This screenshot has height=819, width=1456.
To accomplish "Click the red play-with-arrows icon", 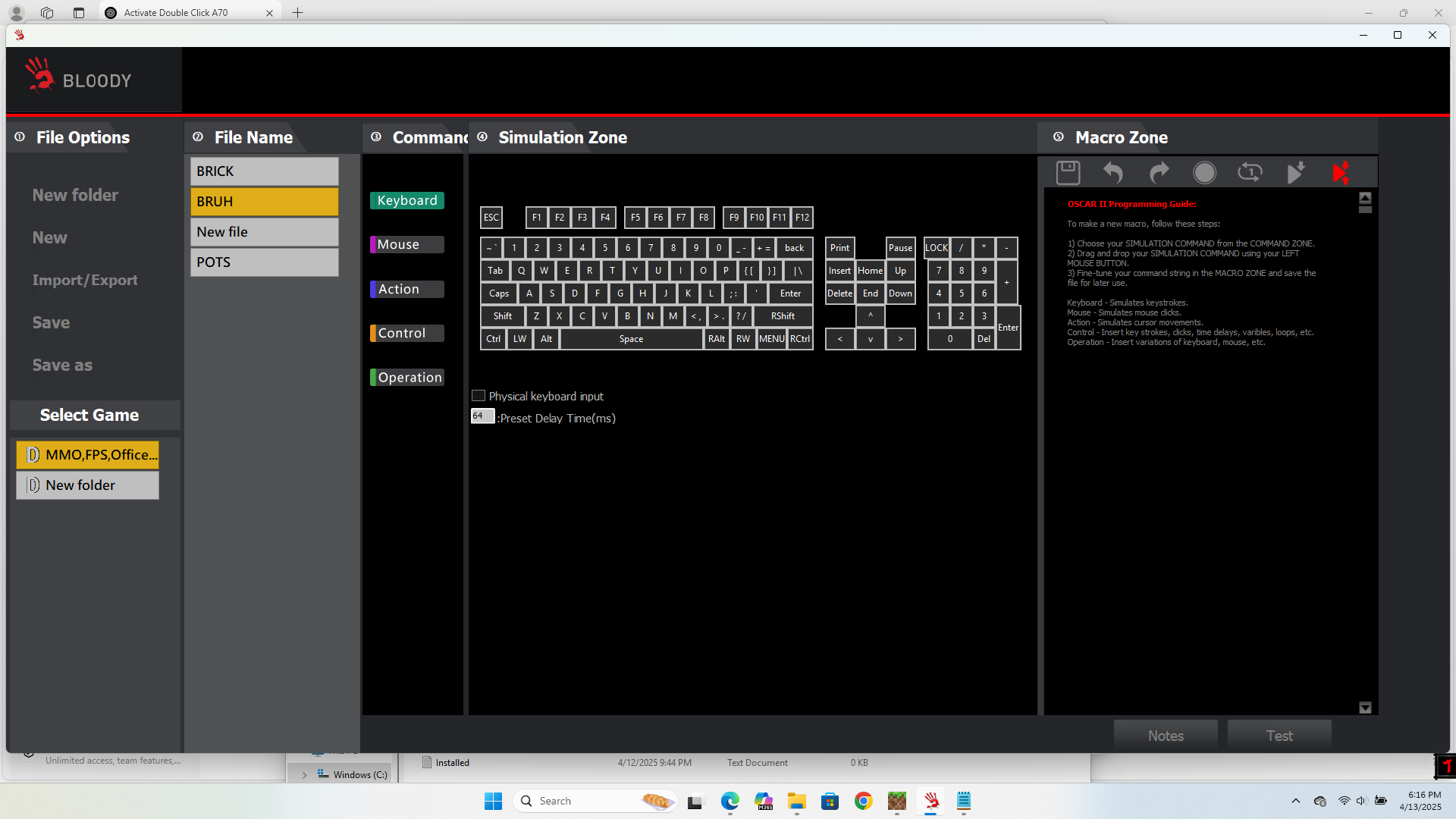I will tap(1341, 173).
